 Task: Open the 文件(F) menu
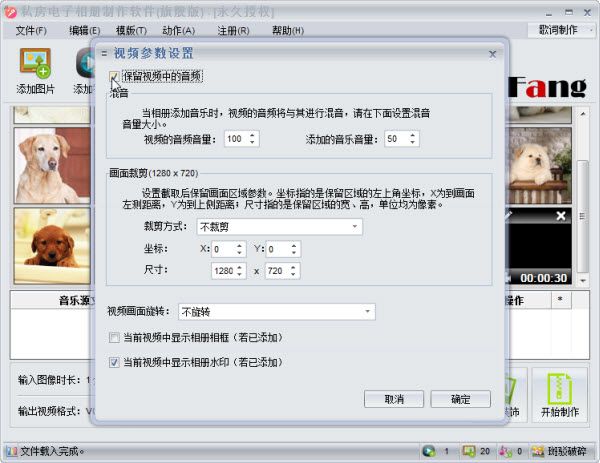tap(31, 30)
